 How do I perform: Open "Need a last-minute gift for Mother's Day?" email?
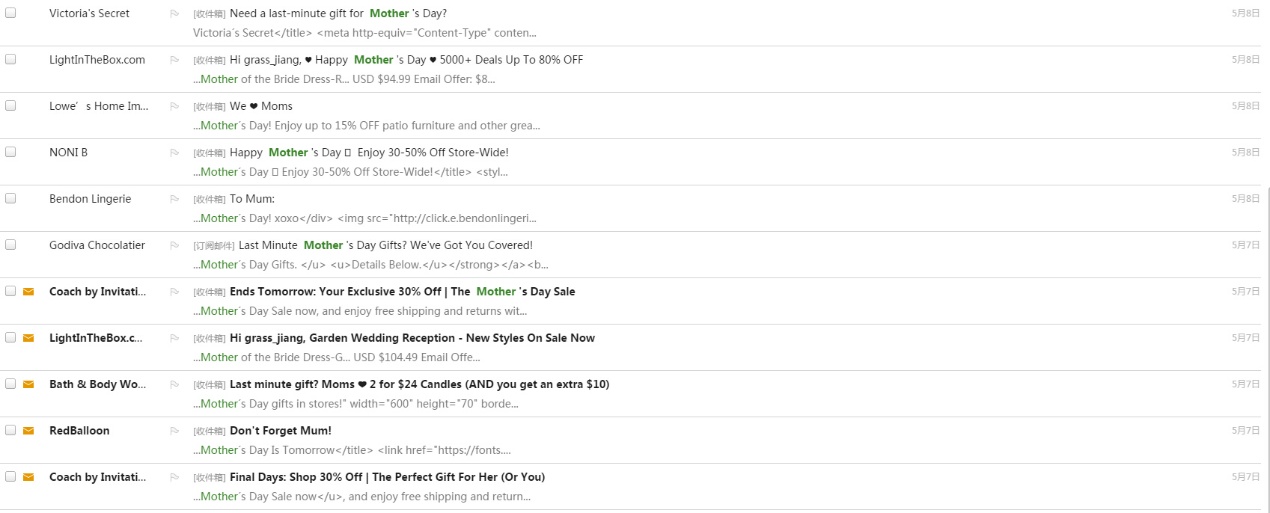(x=338, y=14)
